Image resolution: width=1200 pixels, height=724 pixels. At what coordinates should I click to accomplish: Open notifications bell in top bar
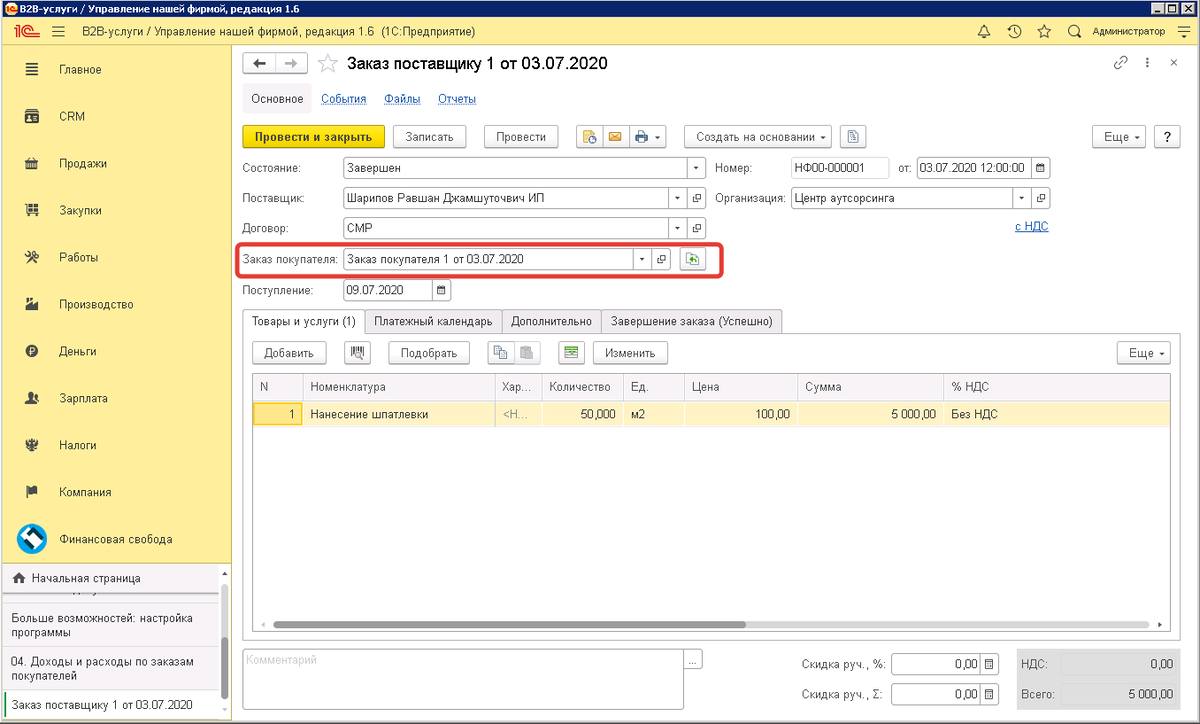pyautogui.click(x=984, y=31)
